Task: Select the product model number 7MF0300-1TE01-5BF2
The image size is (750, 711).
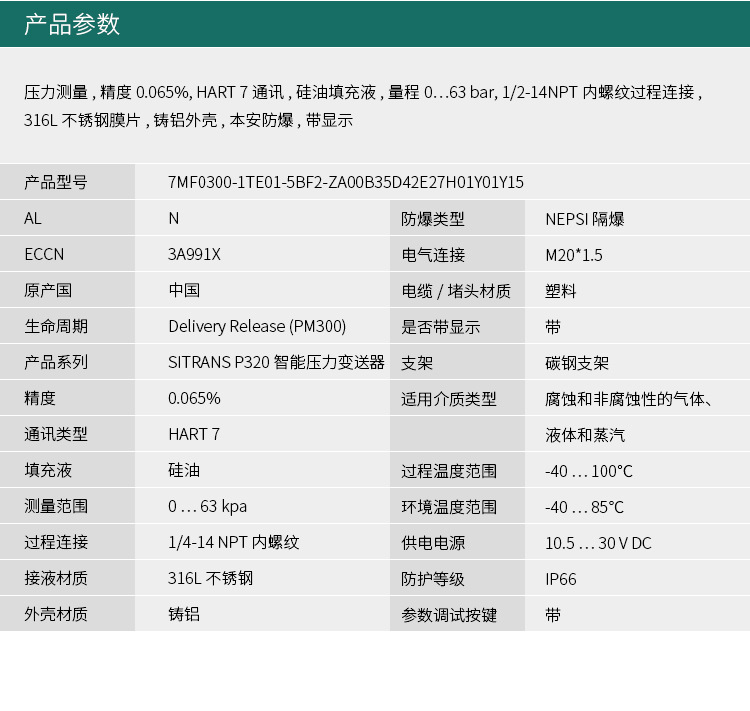Action: 346,182
